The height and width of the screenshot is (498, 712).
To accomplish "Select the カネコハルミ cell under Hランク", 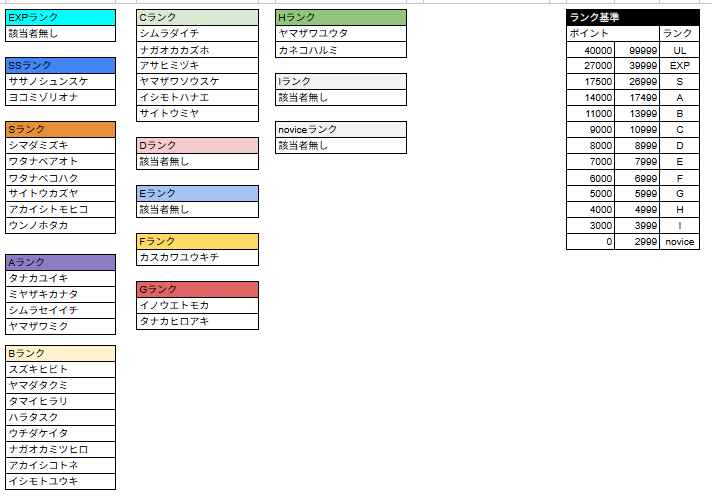I will [x=341, y=49].
